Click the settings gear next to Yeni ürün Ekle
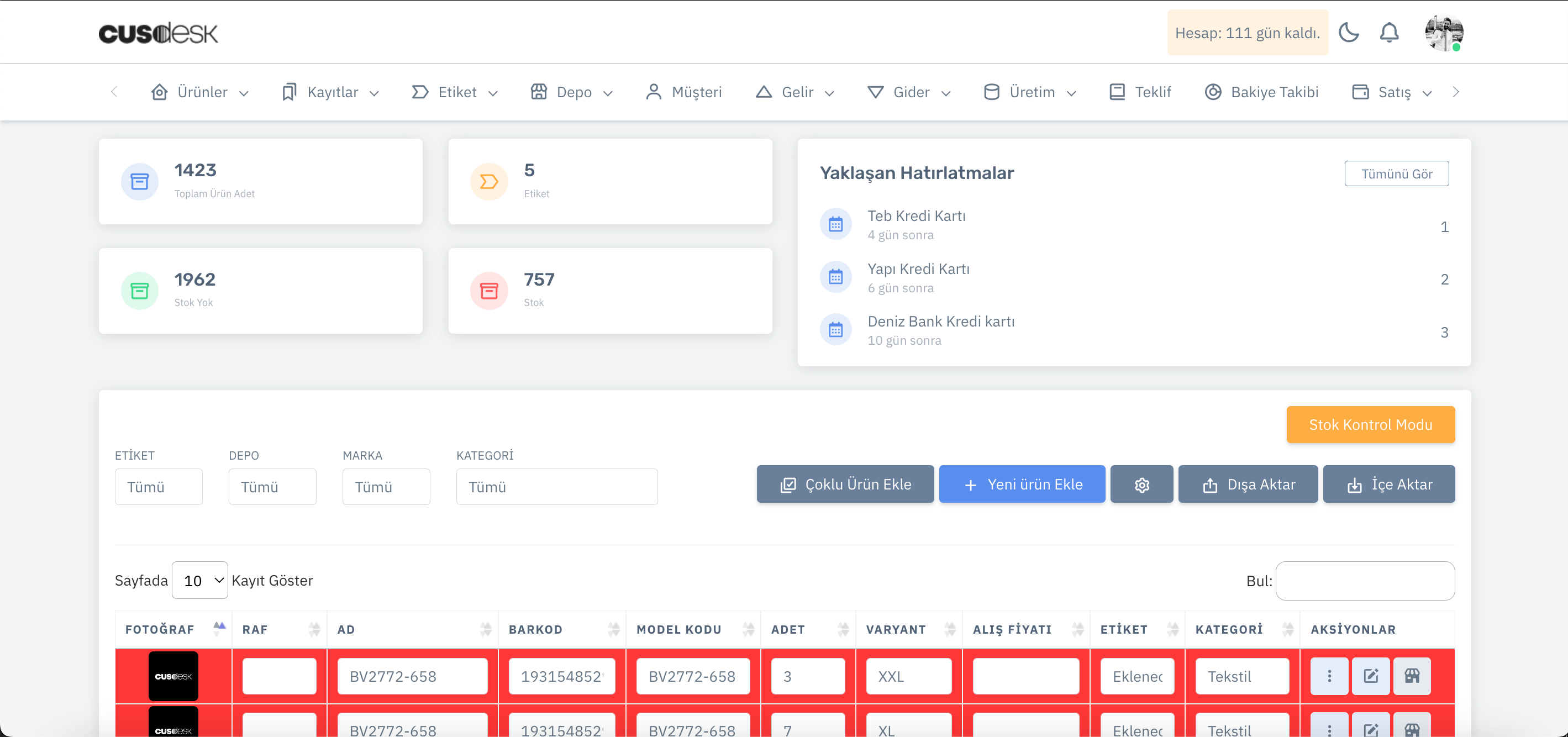 [x=1142, y=484]
